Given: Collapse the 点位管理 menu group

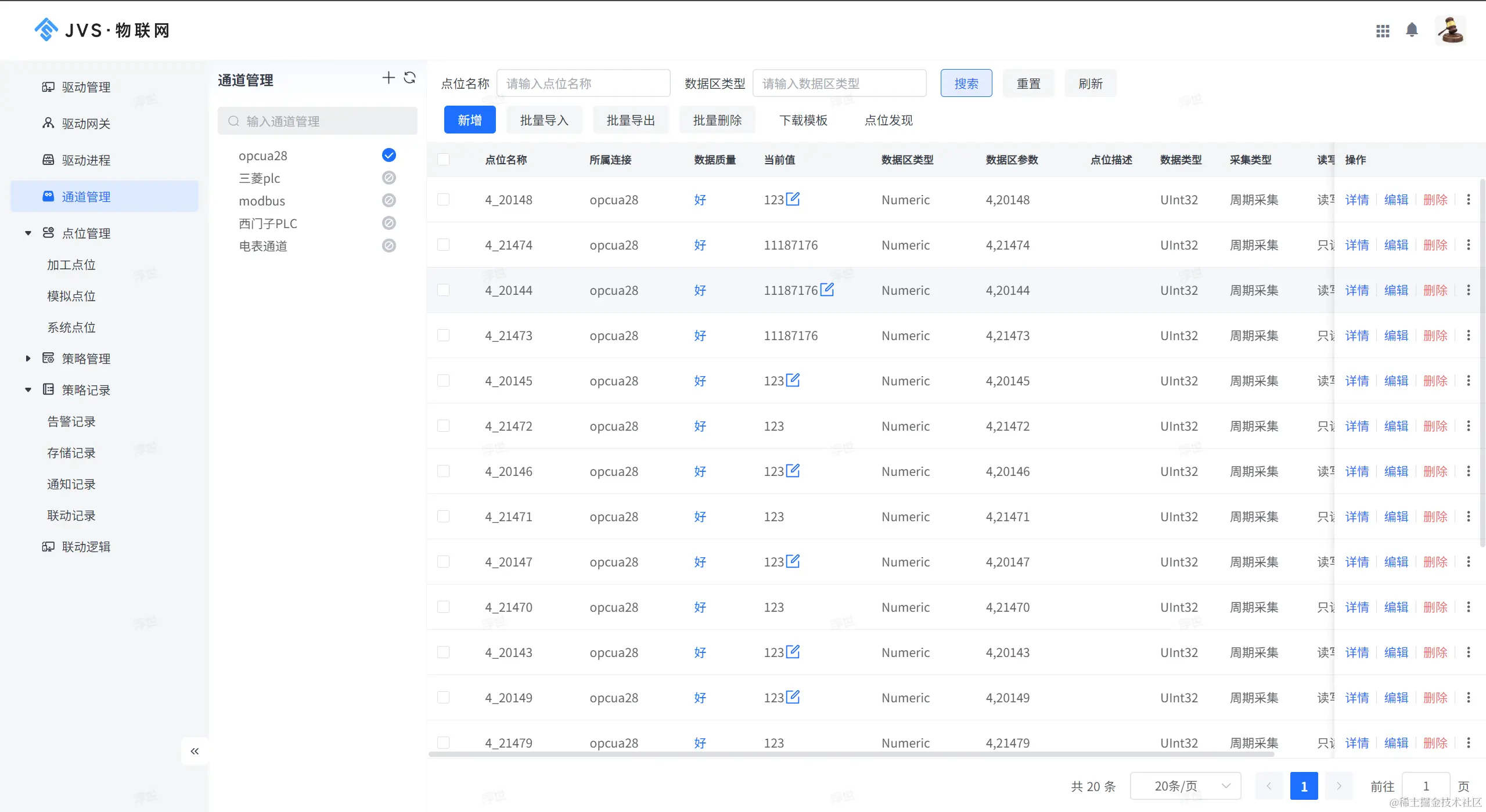Looking at the screenshot, I should point(28,233).
